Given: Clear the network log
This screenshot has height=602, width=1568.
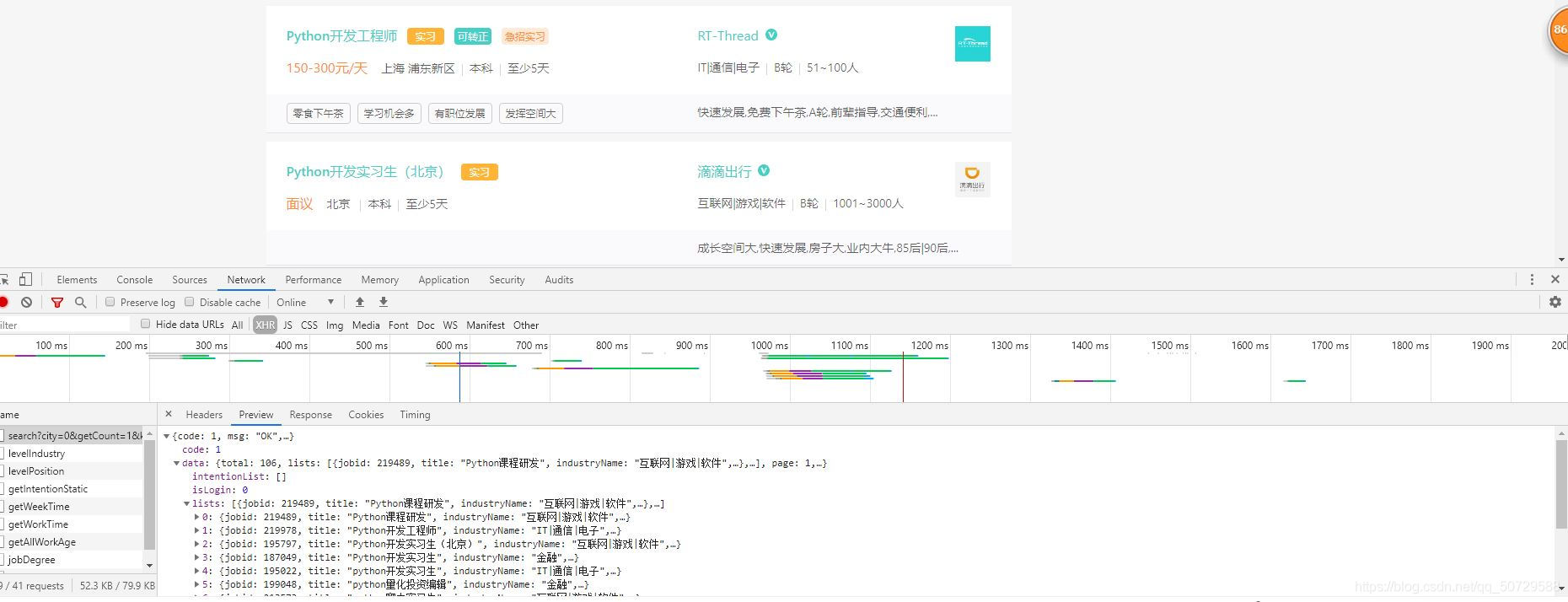Looking at the screenshot, I should (27, 302).
